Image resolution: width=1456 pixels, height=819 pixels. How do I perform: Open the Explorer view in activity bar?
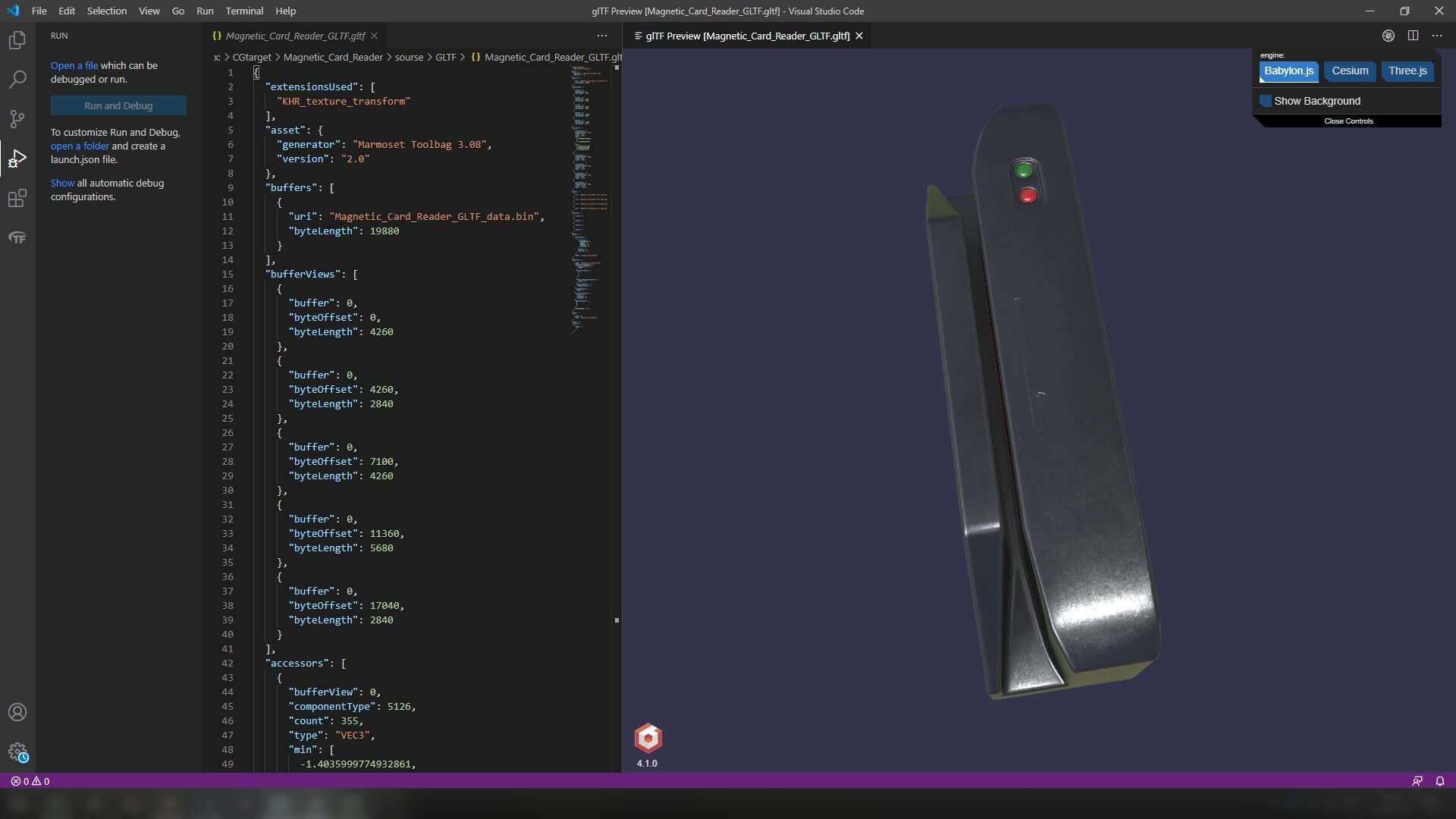tap(17, 40)
